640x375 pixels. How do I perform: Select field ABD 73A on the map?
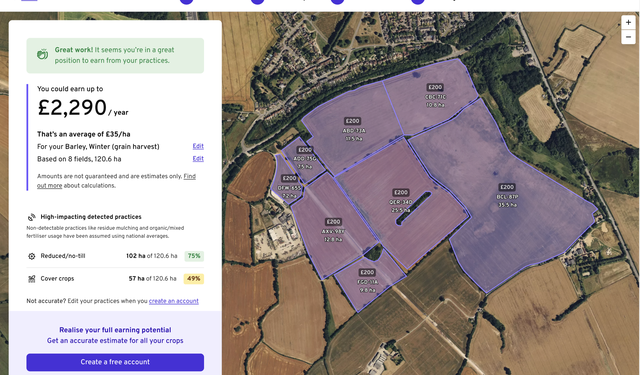pyautogui.click(x=353, y=130)
